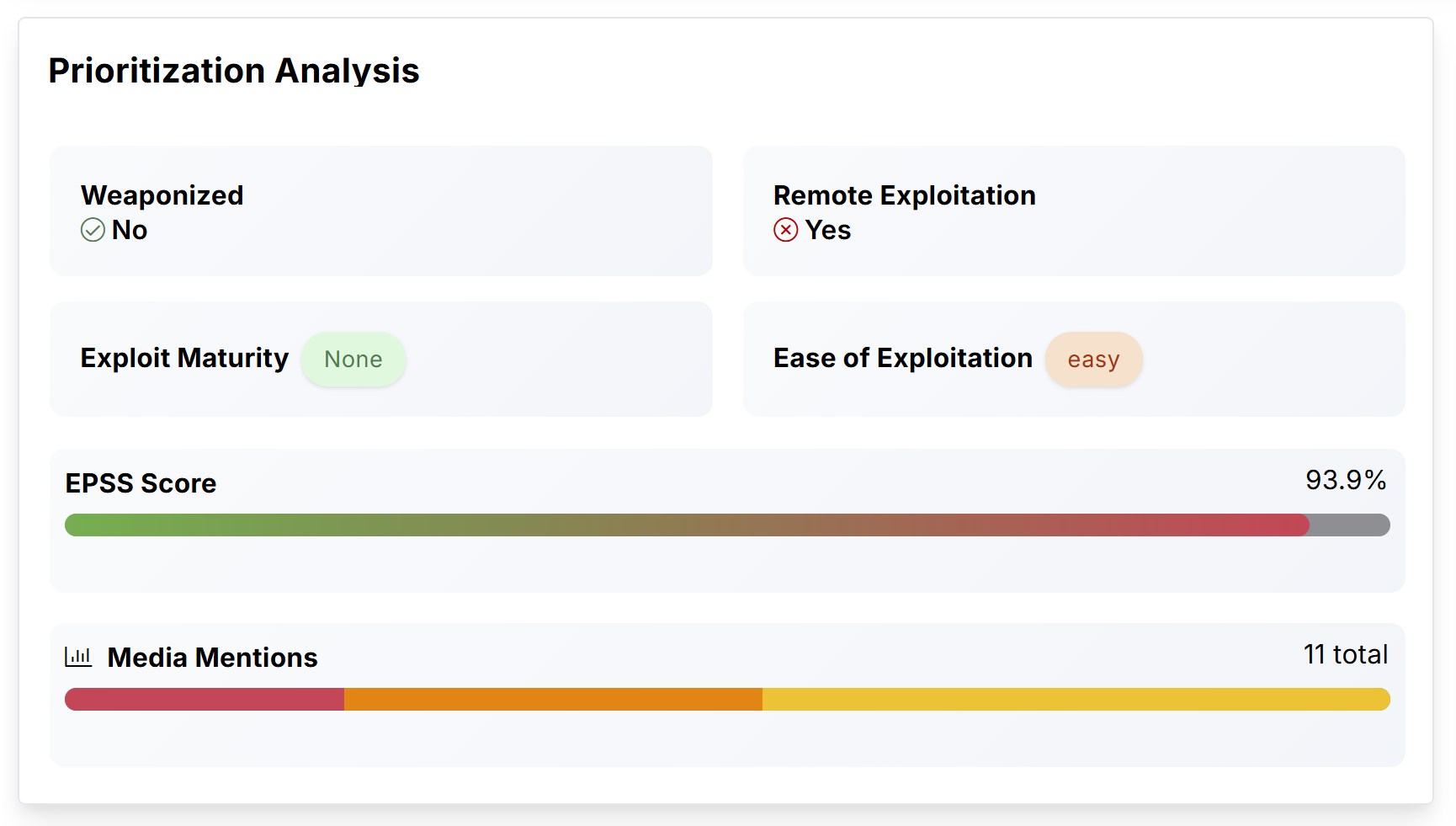
Task: Select the bar chart icon near Media Mentions
Action: [x=78, y=656]
